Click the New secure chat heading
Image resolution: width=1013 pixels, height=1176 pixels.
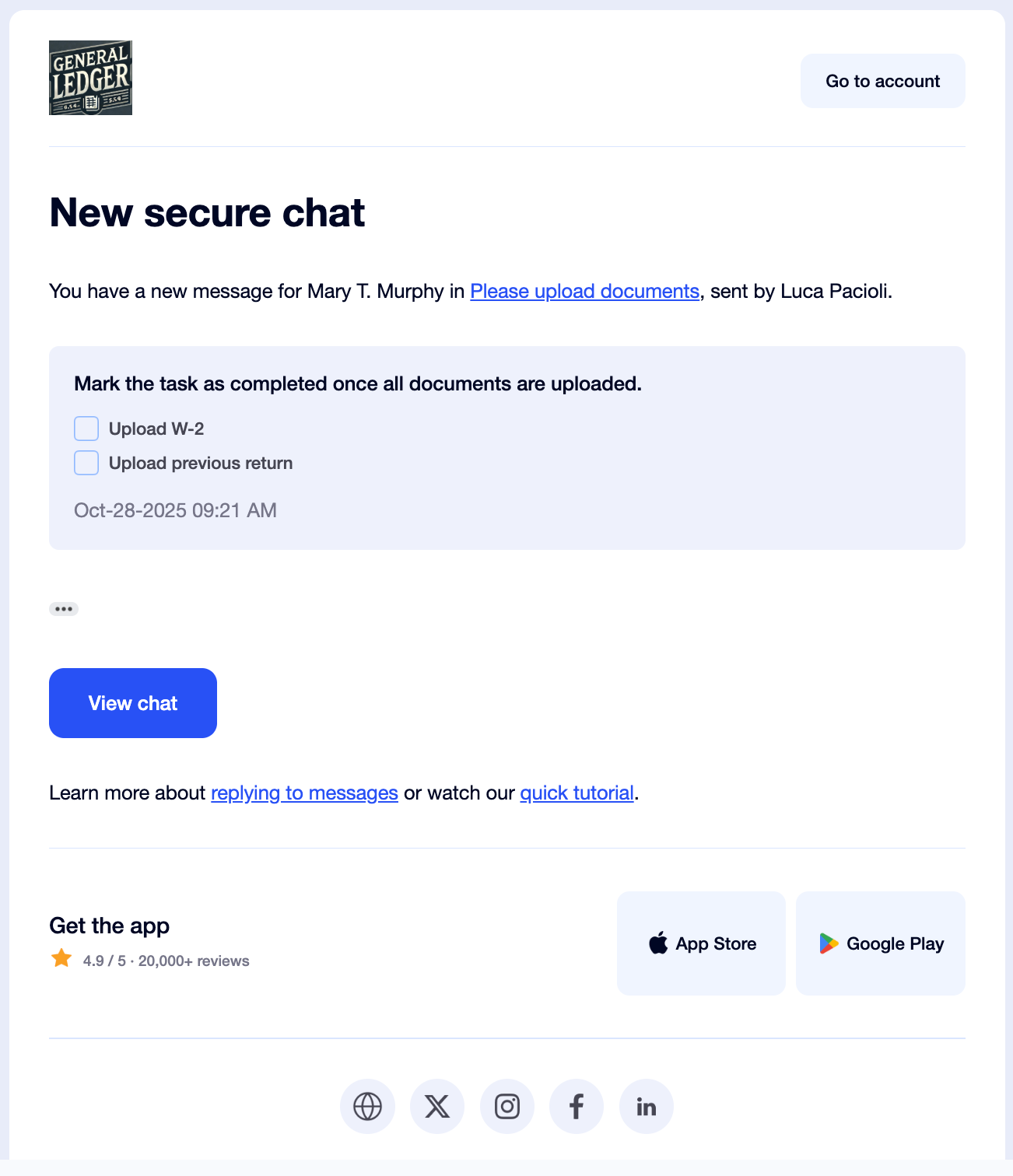[207, 213]
